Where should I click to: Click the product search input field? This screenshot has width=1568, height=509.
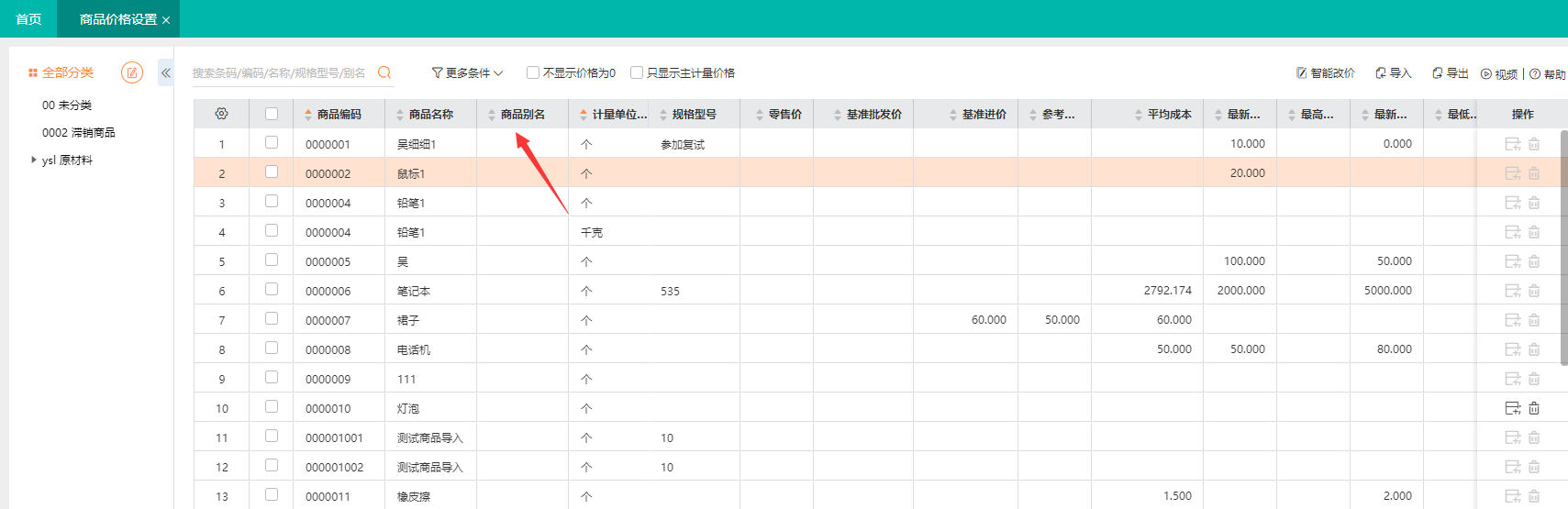[x=280, y=72]
